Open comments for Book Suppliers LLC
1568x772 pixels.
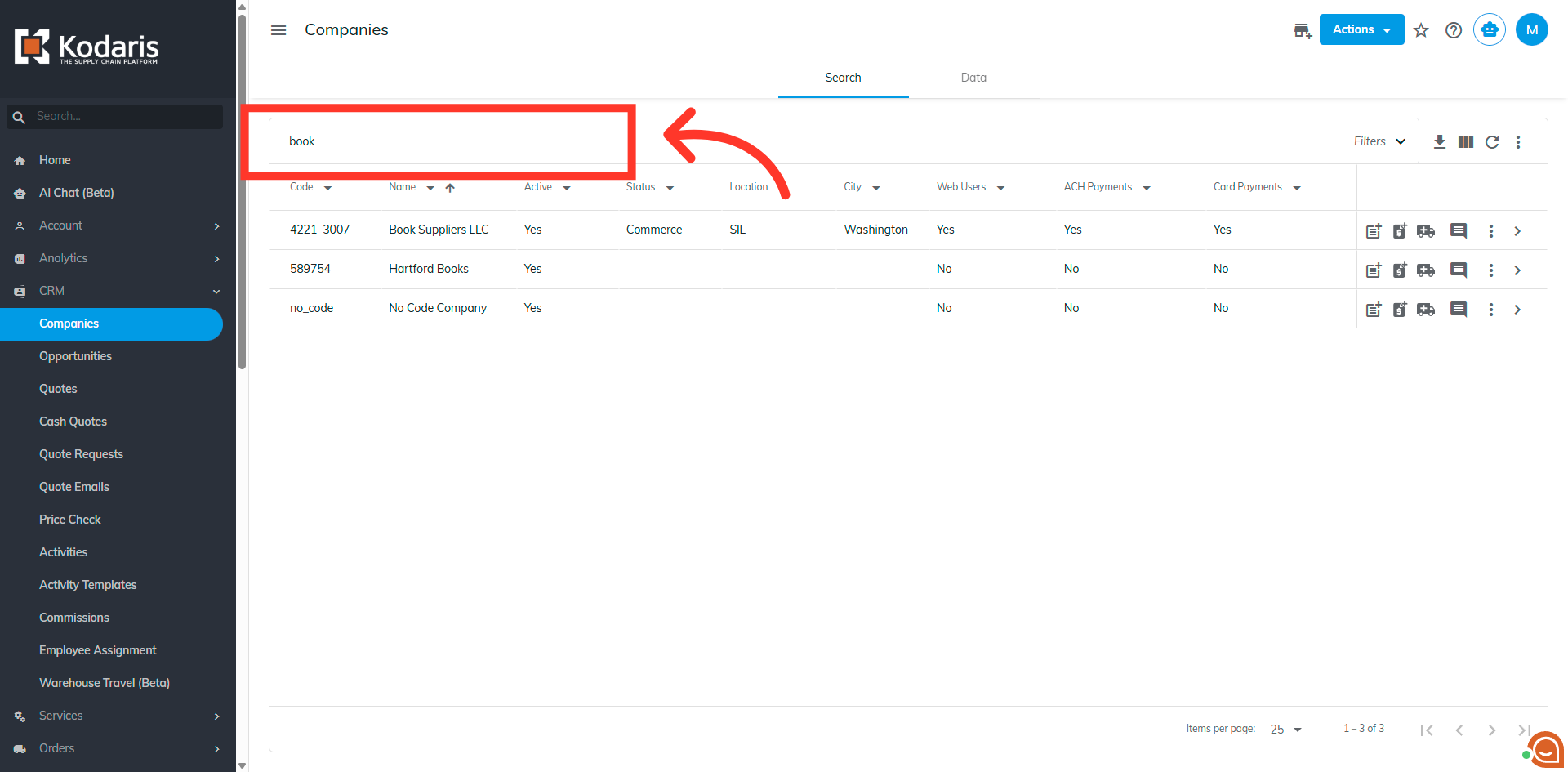pyautogui.click(x=1459, y=231)
